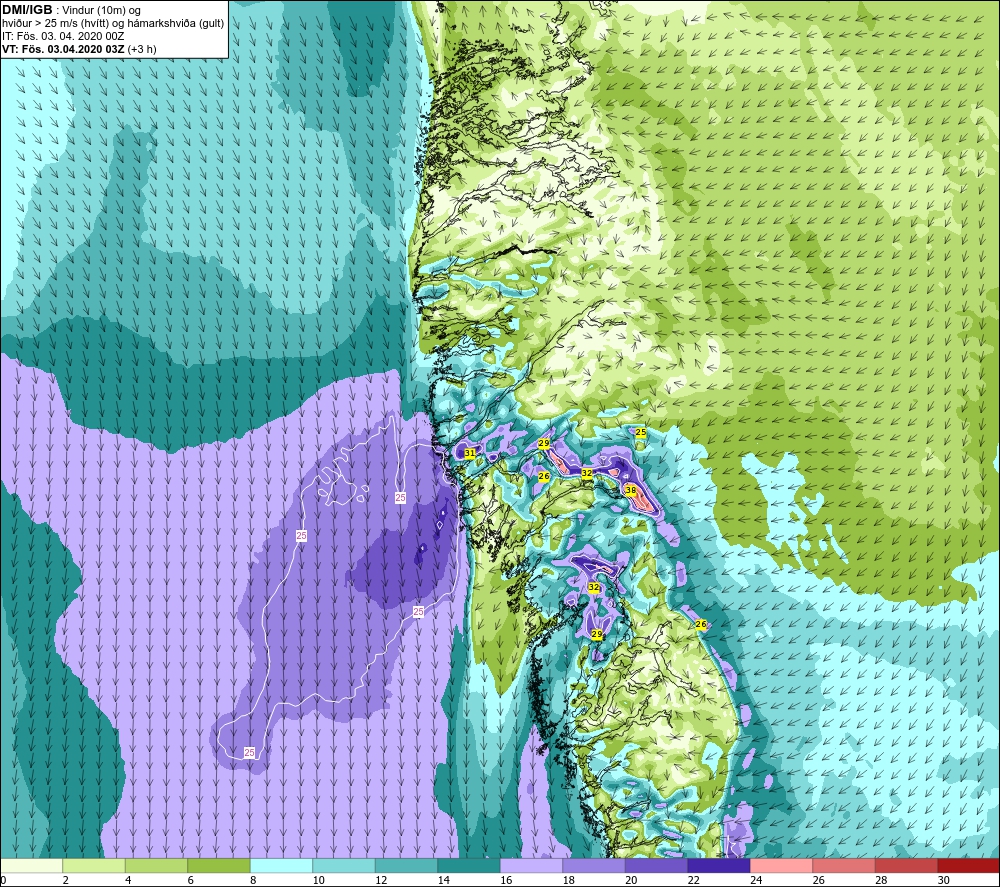Click the legend scale number 18
1000x887 pixels.
(568, 880)
